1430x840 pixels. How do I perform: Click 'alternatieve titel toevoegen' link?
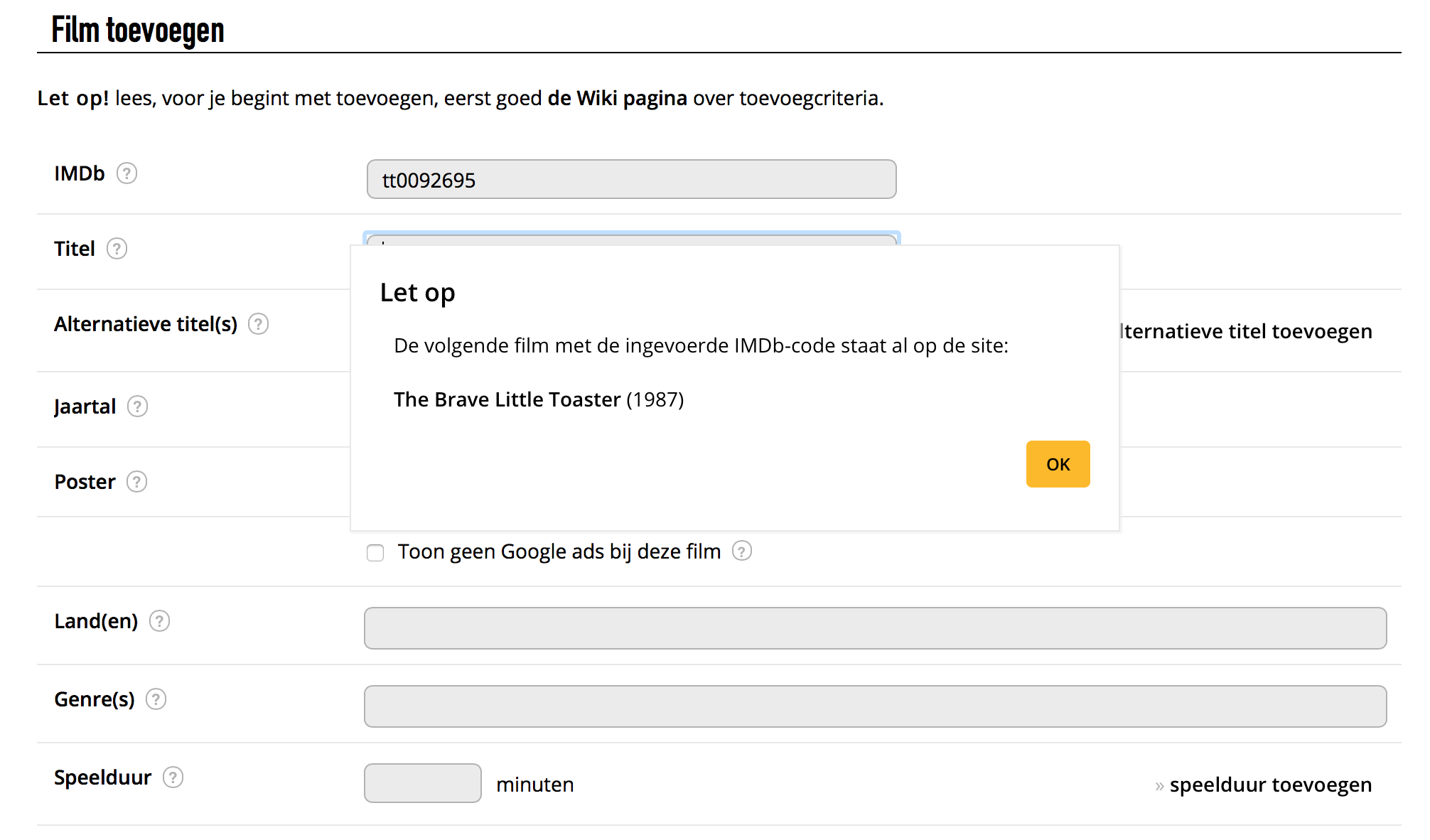1247,331
